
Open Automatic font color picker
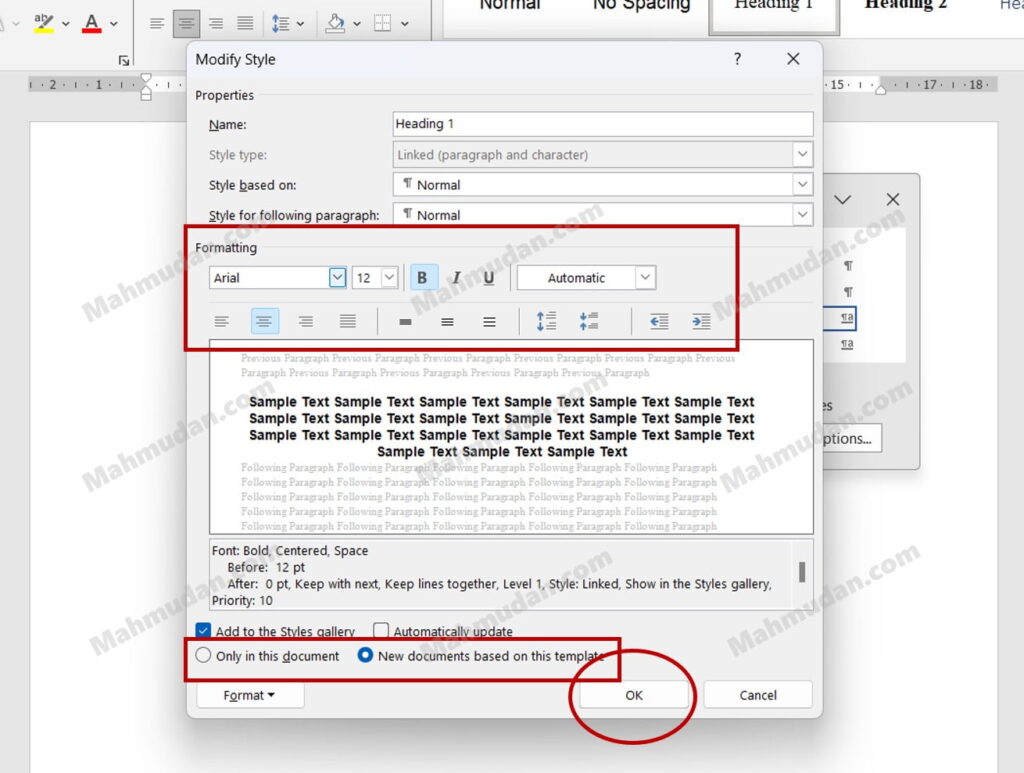click(x=645, y=278)
